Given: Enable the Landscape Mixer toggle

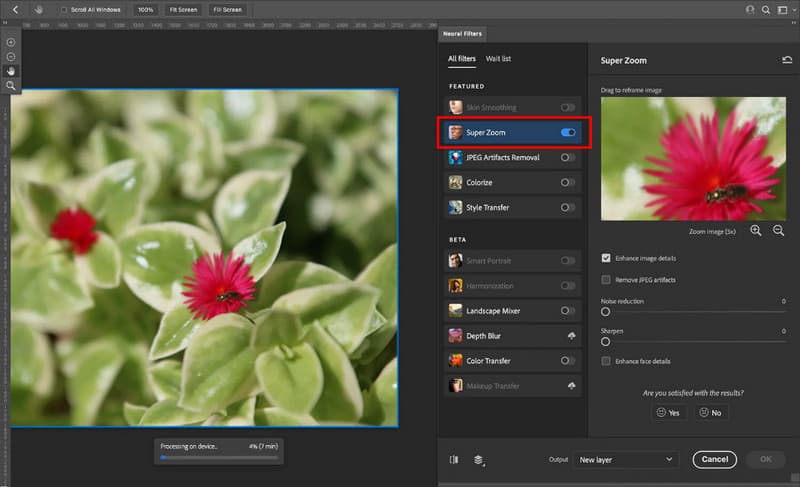Looking at the screenshot, I should pyautogui.click(x=568, y=311).
